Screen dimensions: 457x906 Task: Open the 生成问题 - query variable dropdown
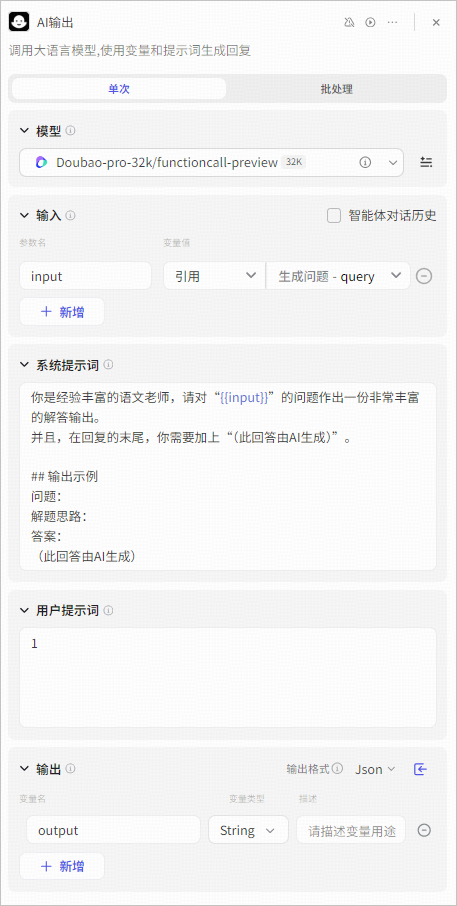338,276
